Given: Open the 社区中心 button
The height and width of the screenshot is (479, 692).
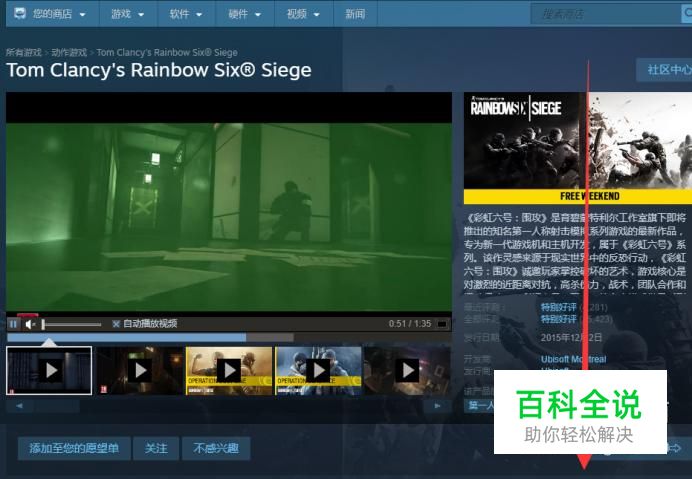Looking at the screenshot, I should (x=665, y=70).
